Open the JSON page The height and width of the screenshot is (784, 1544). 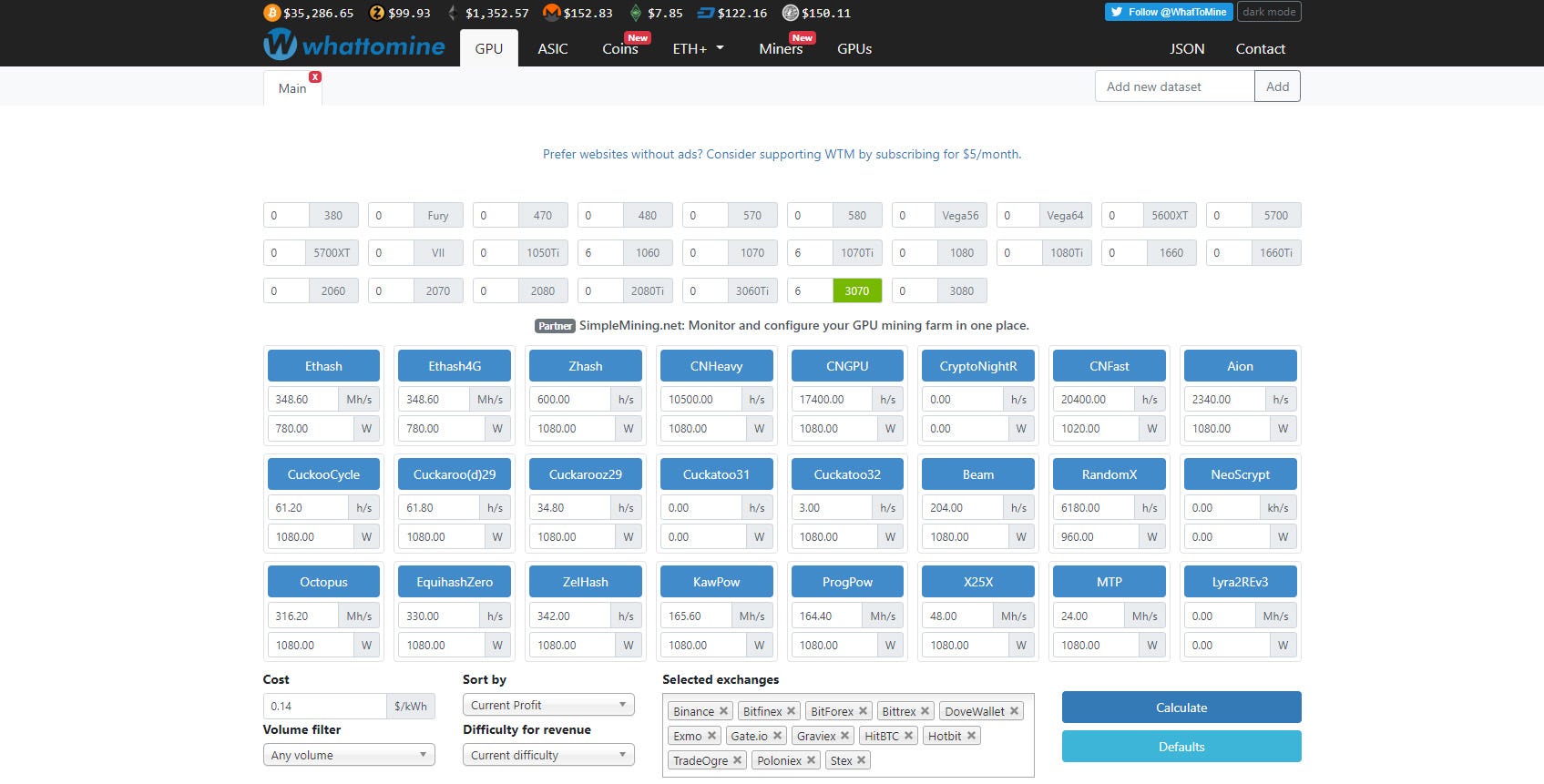(x=1187, y=48)
